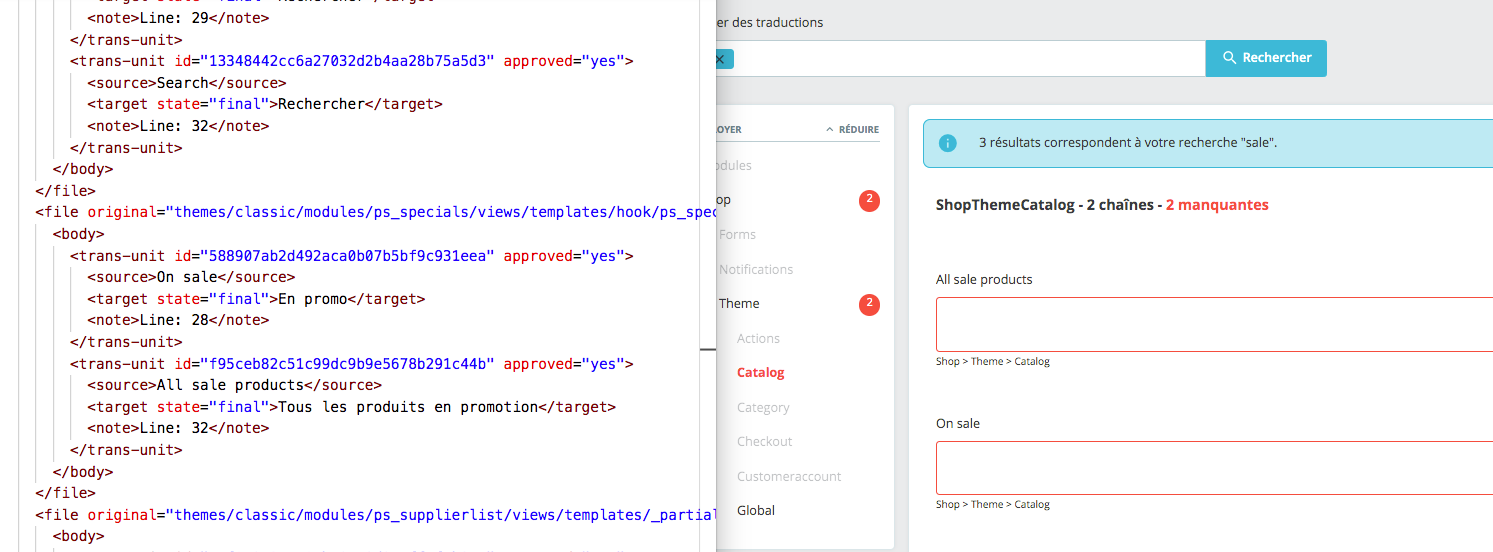
Task: Click the 'Line: 28' note in XML
Action: (x=178, y=320)
